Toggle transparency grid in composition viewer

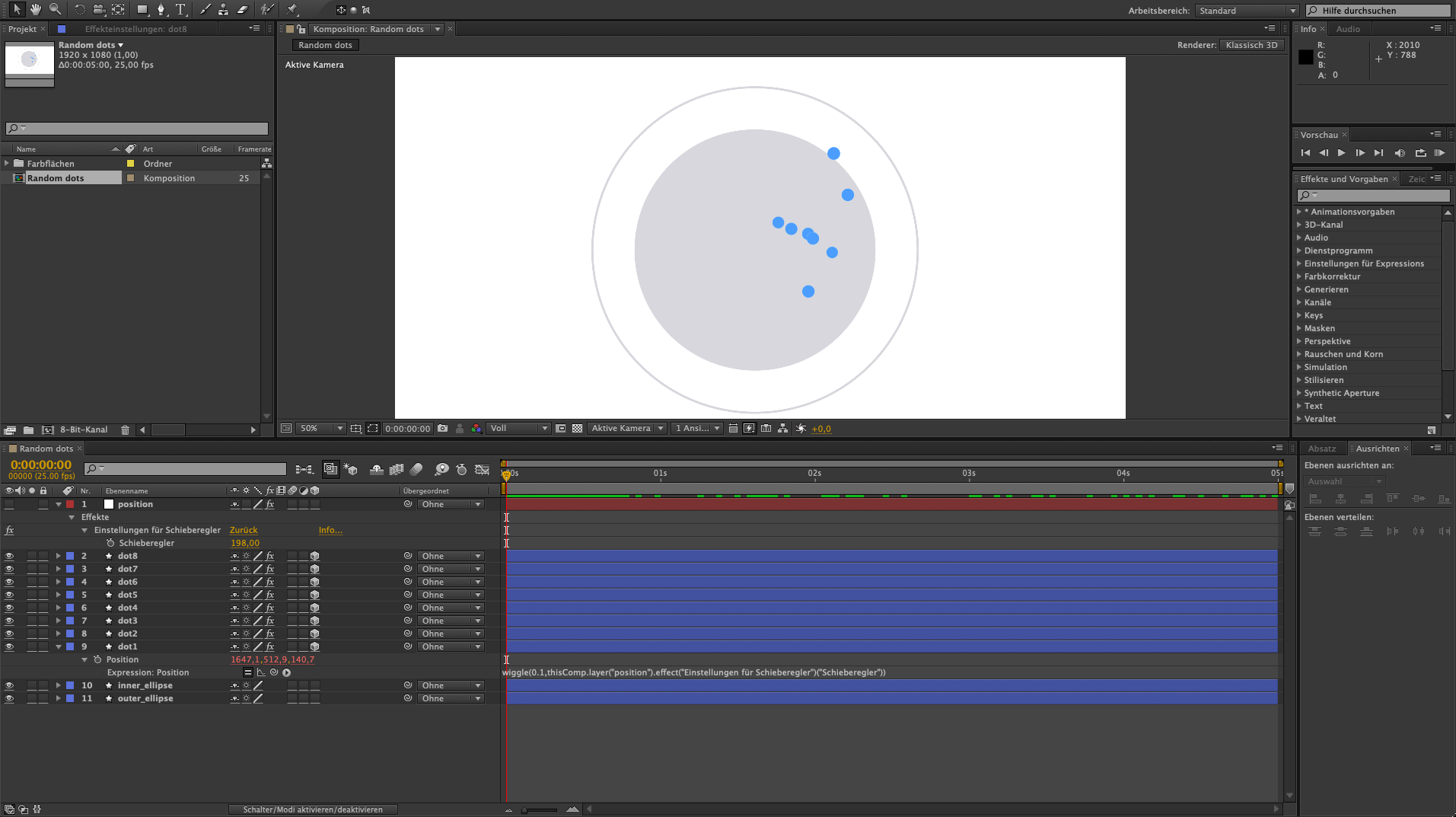578,429
